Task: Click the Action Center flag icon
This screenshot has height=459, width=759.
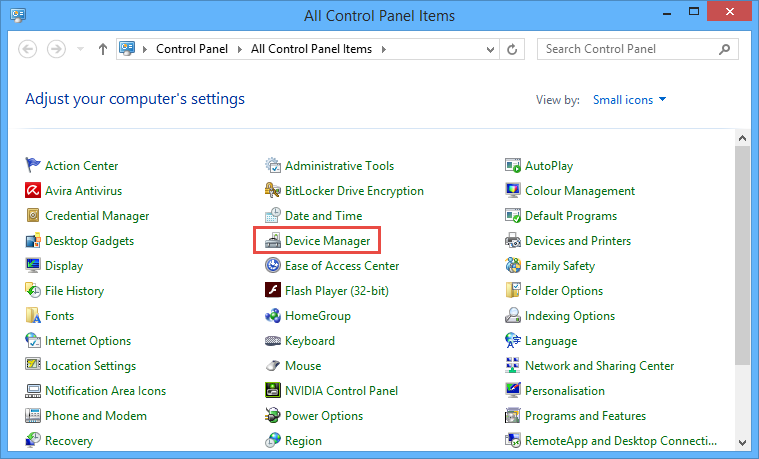Action: [x=32, y=165]
